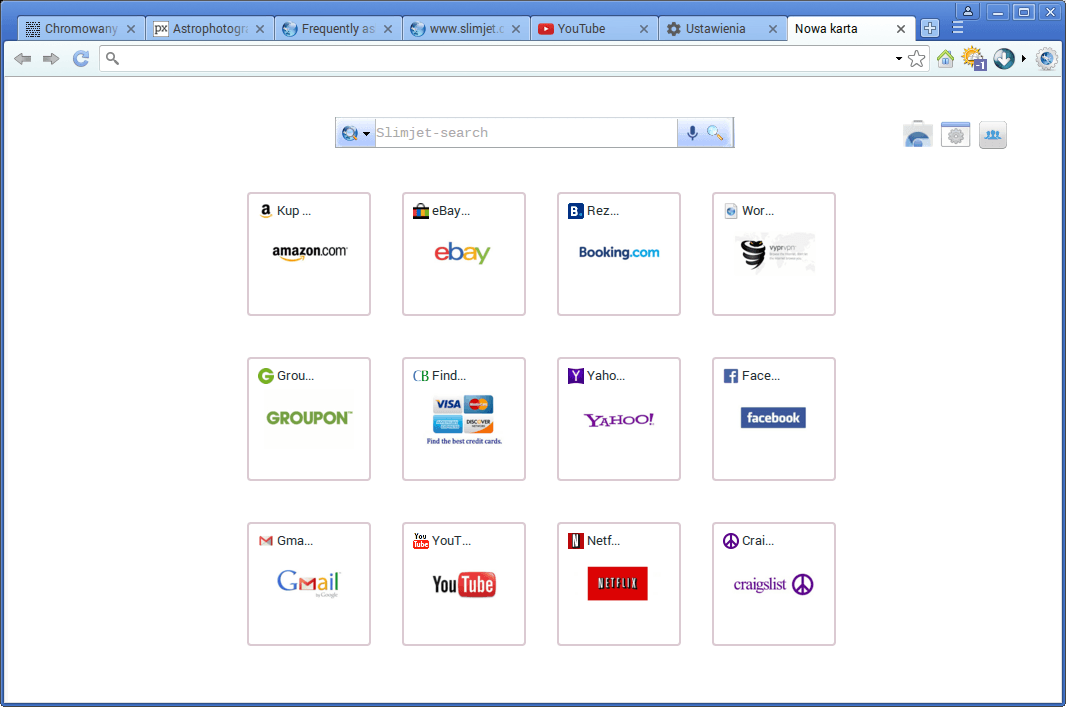Close the Ustawienia tab

(772, 29)
